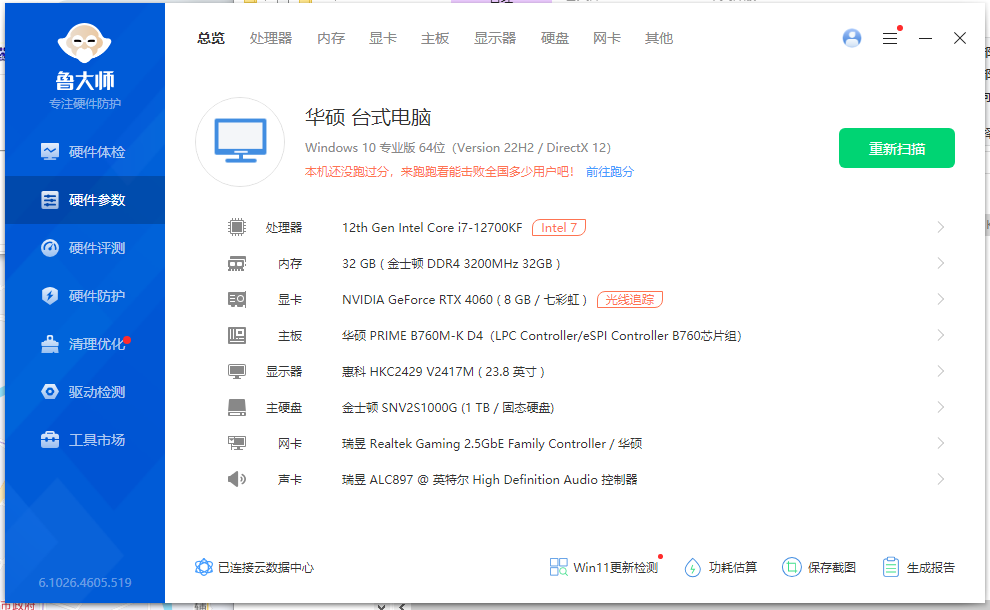Expand the 声卡 row chevron
The height and width of the screenshot is (610, 990).
941,479
